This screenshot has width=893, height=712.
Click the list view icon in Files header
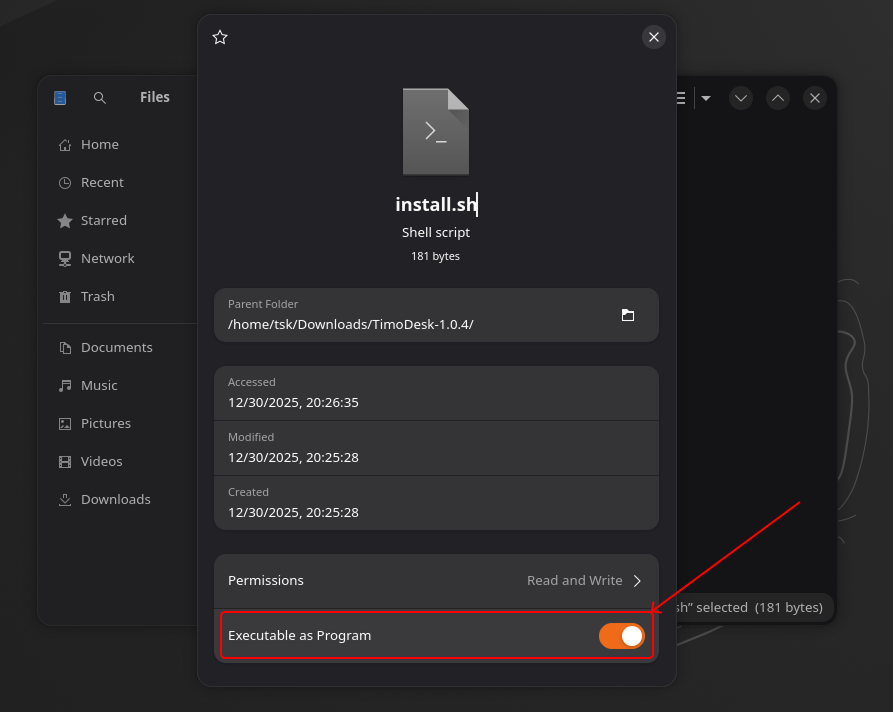(x=681, y=98)
